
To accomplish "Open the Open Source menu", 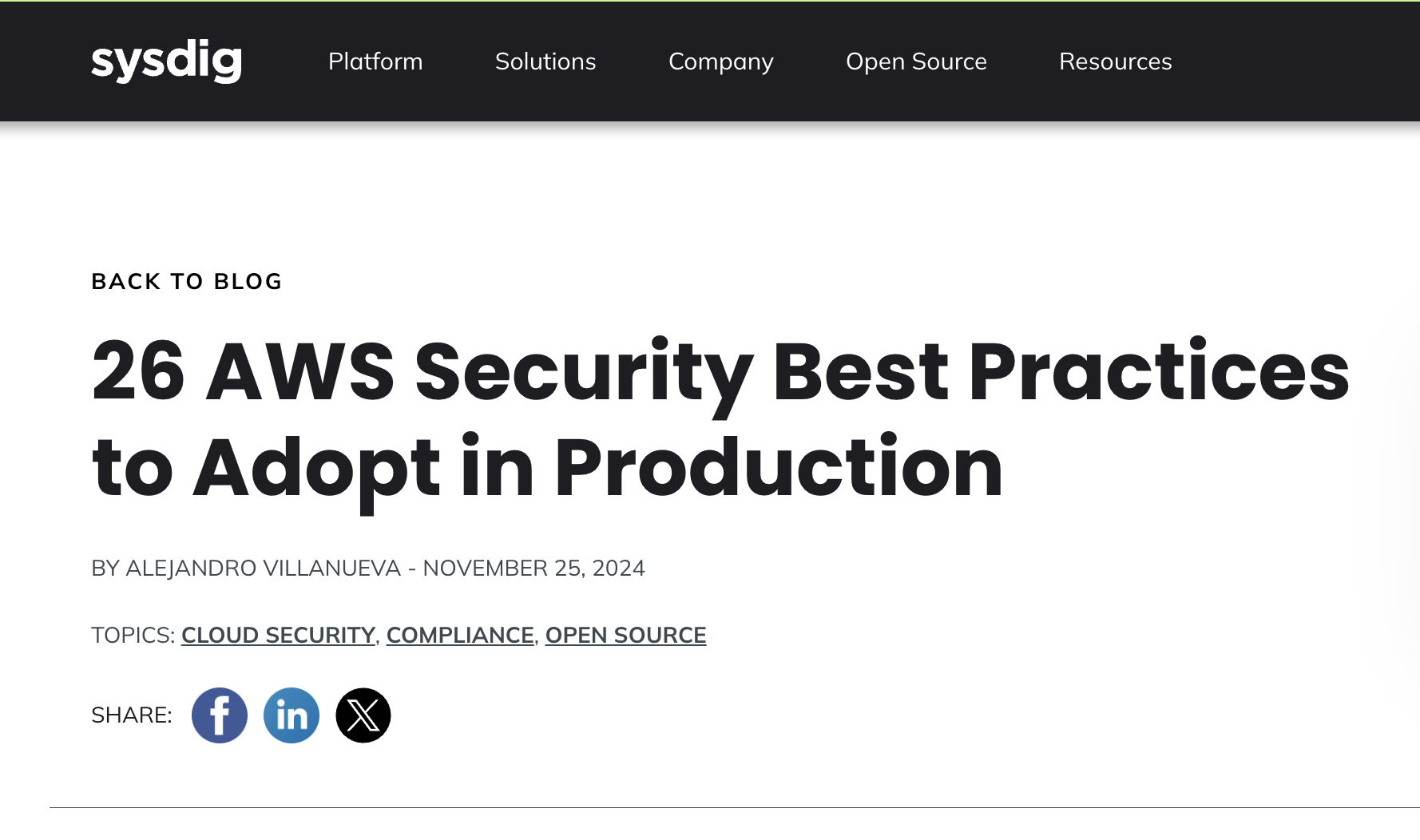I will point(916,61).
